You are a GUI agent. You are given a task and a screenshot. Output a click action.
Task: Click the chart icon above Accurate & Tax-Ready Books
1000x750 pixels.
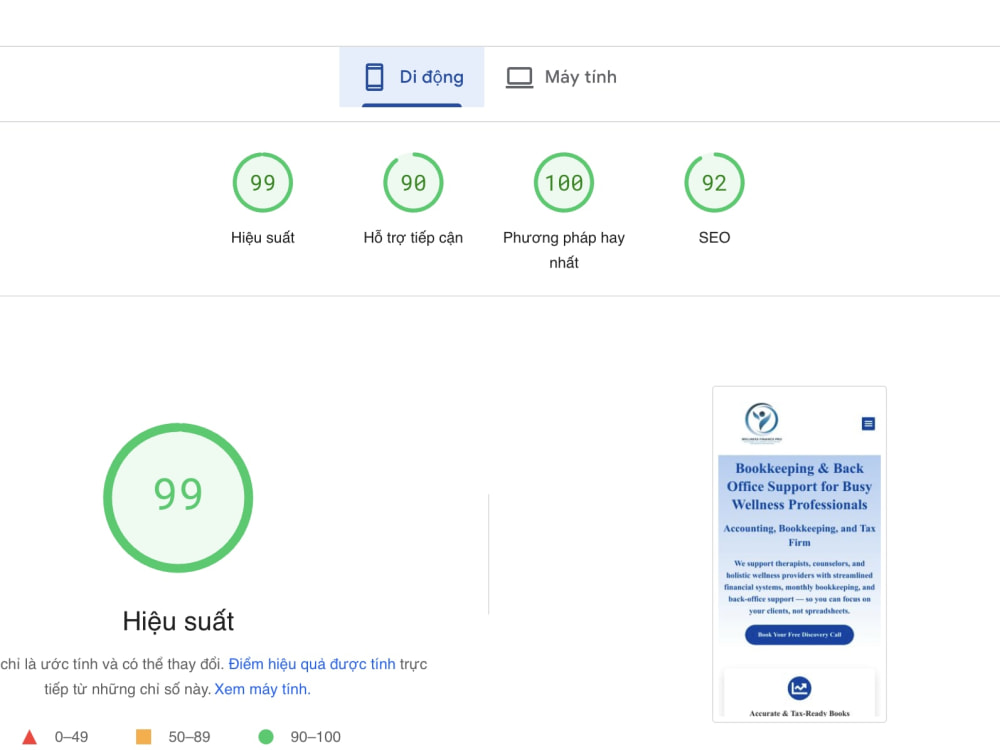[x=799, y=688]
